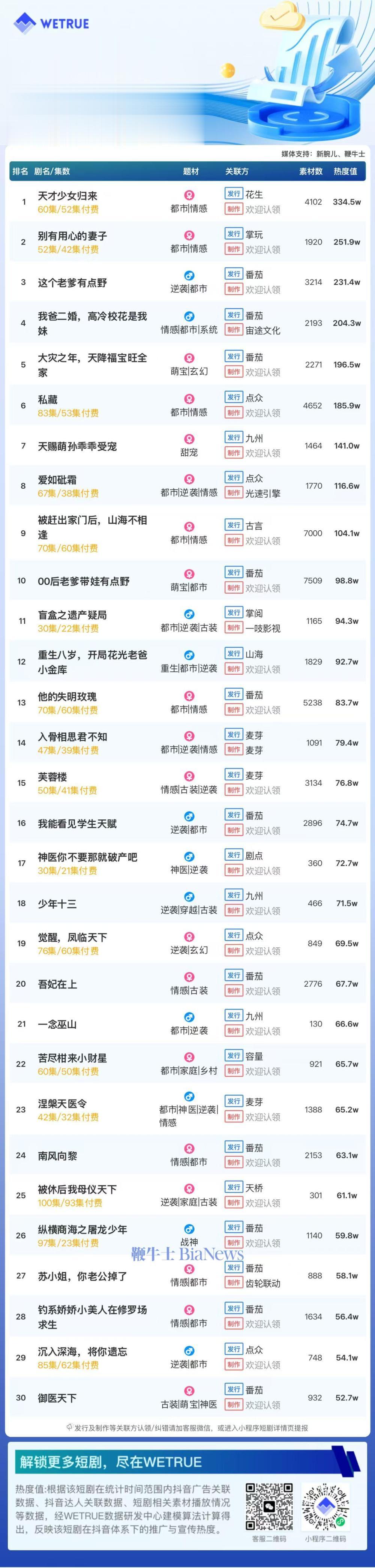The width and height of the screenshot is (375, 1568).
Task: Click 发行 tag in 一念巫山 row
Action: point(234,1015)
